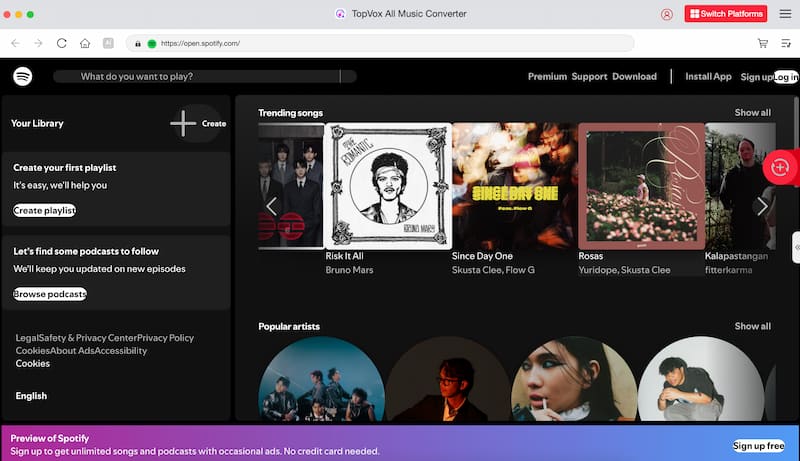This screenshot has height=461, width=800.
Task: Click the Switch Platforms button
Action: [x=726, y=14]
